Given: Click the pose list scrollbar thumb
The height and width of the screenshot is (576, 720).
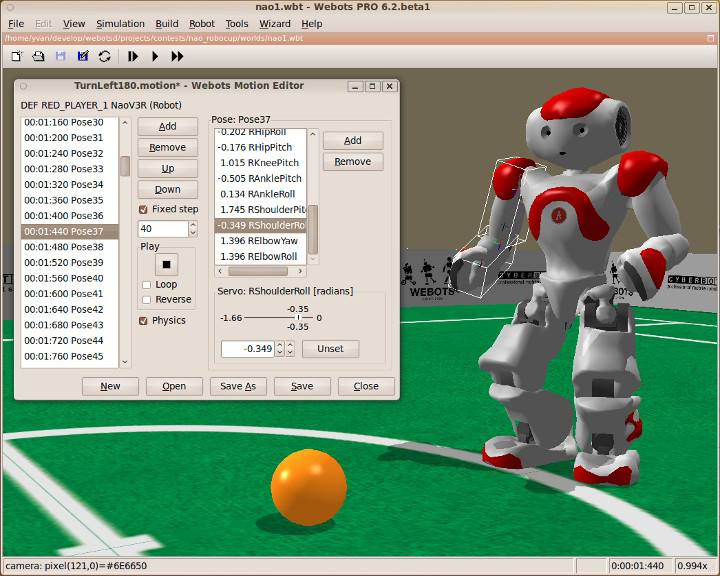Looking at the screenshot, I should click(x=125, y=166).
